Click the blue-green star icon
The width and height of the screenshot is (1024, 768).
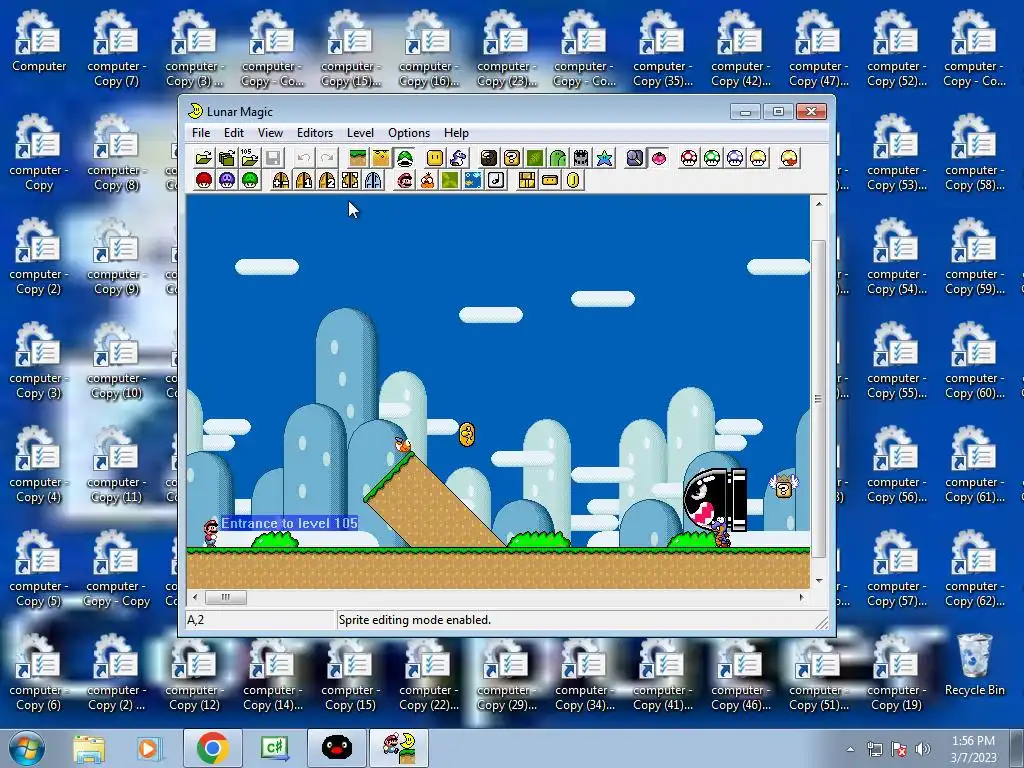[x=604, y=158]
